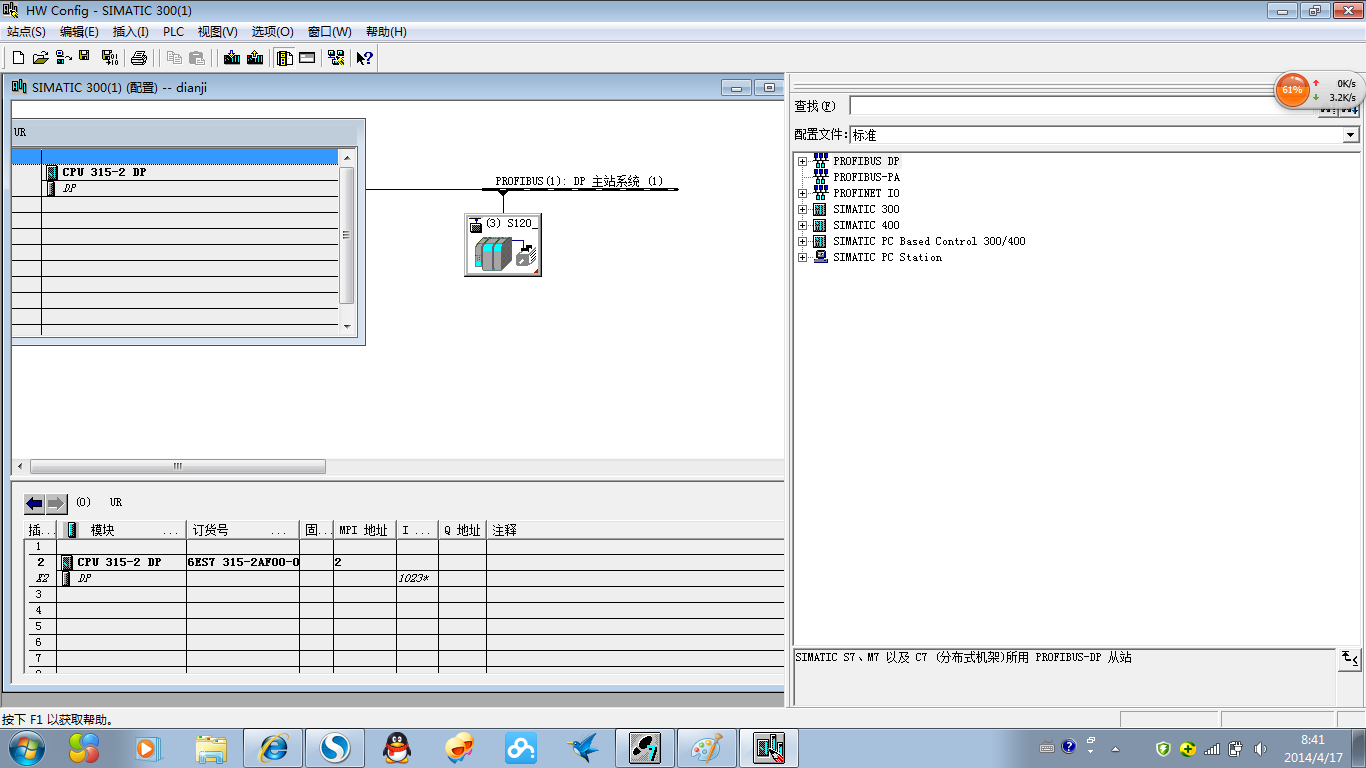The width and height of the screenshot is (1366, 768).
Task: Click the PROFIBUS(1) DP master system line label
Action: [x=579, y=181]
